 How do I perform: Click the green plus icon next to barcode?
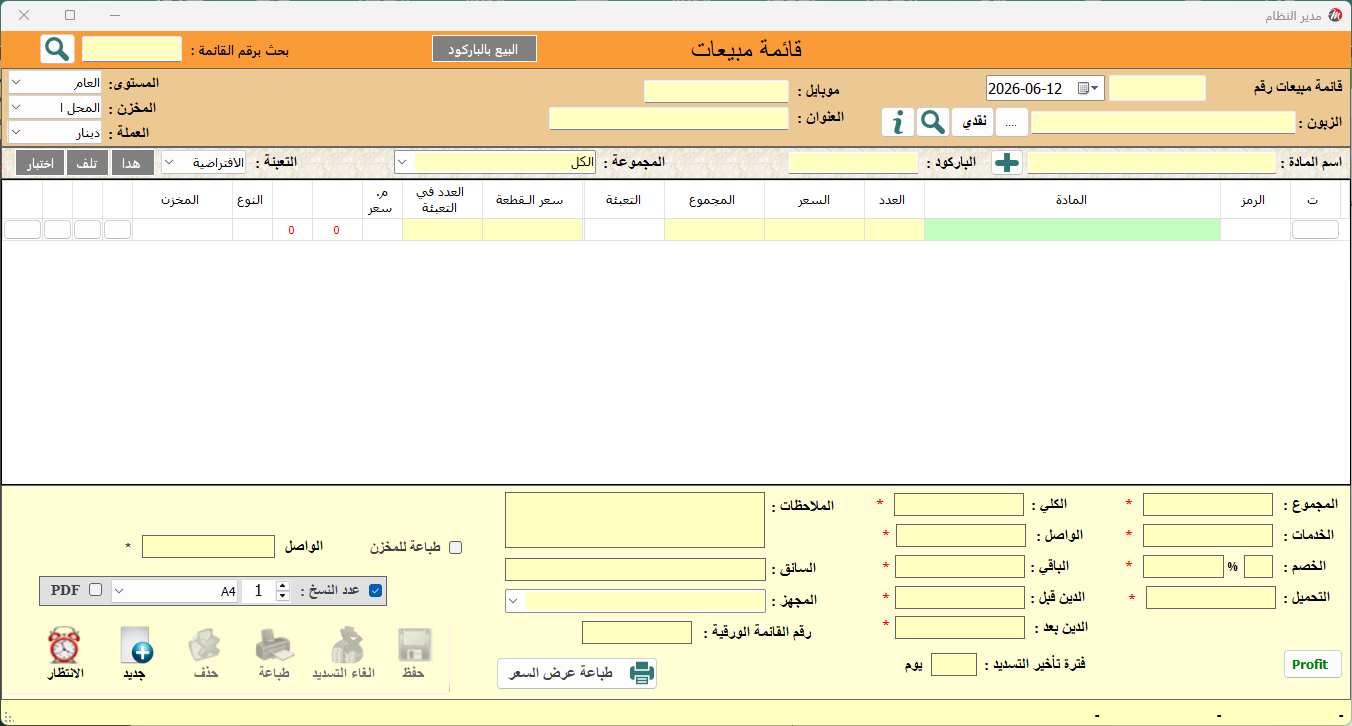[1007, 163]
